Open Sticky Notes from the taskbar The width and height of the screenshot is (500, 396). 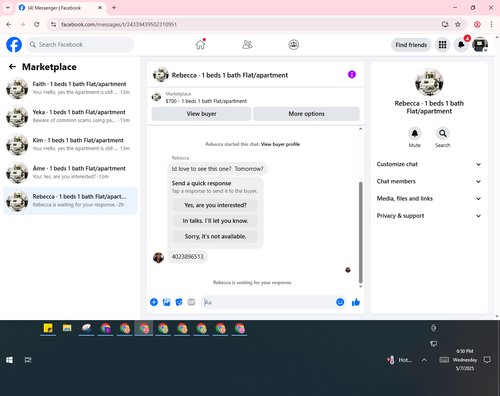coord(48,328)
